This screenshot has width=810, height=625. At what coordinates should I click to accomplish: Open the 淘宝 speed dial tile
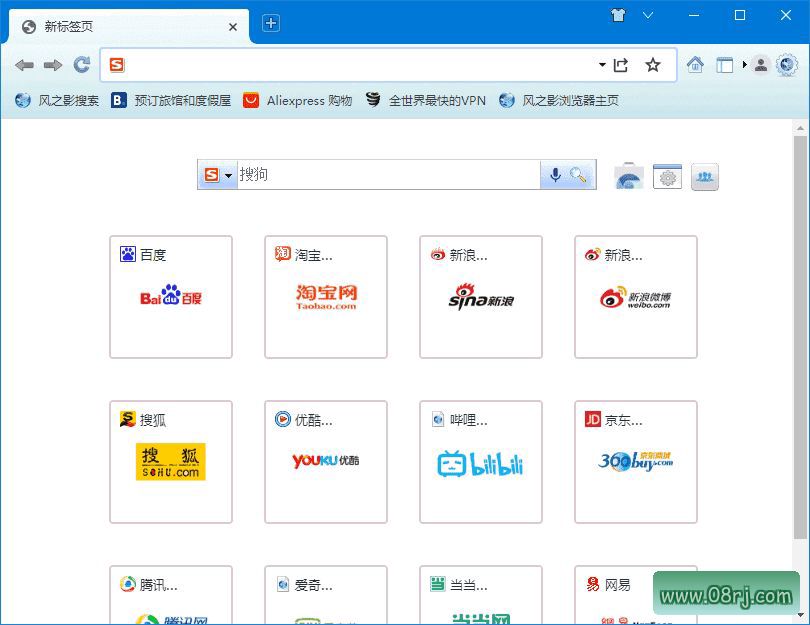click(326, 297)
